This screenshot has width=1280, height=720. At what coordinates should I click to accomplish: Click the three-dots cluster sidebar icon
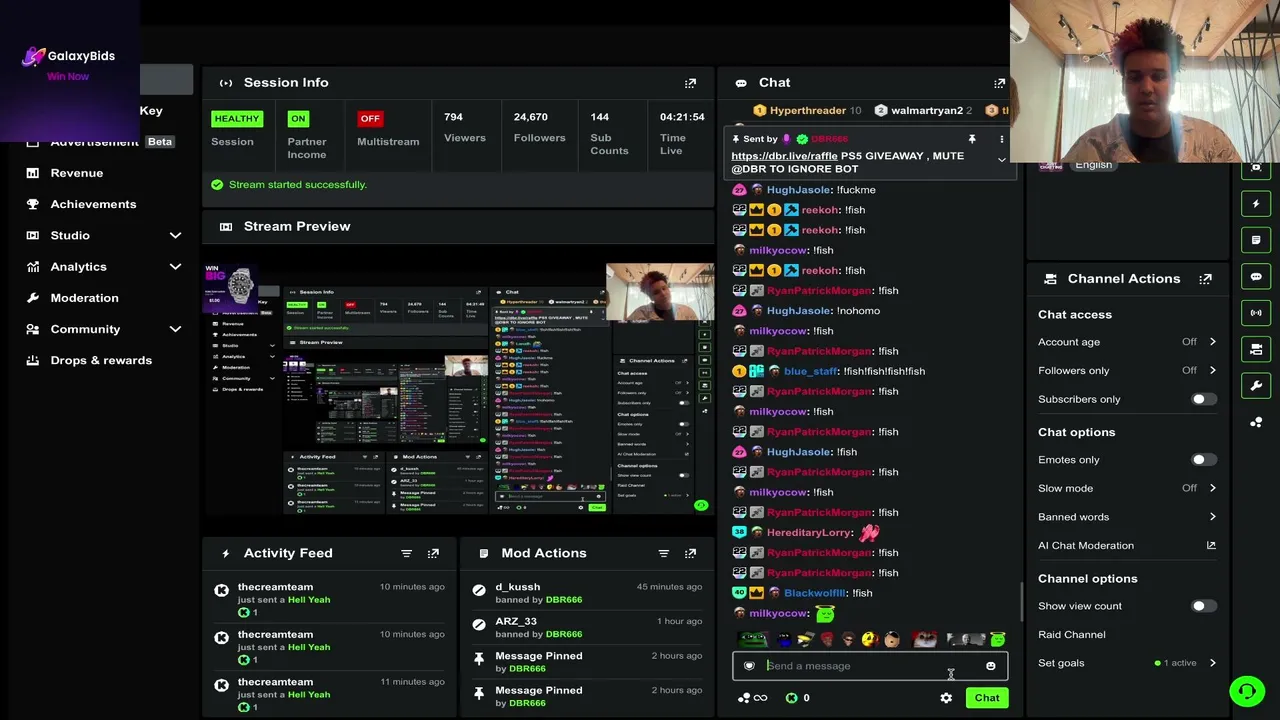tap(1256, 422)
